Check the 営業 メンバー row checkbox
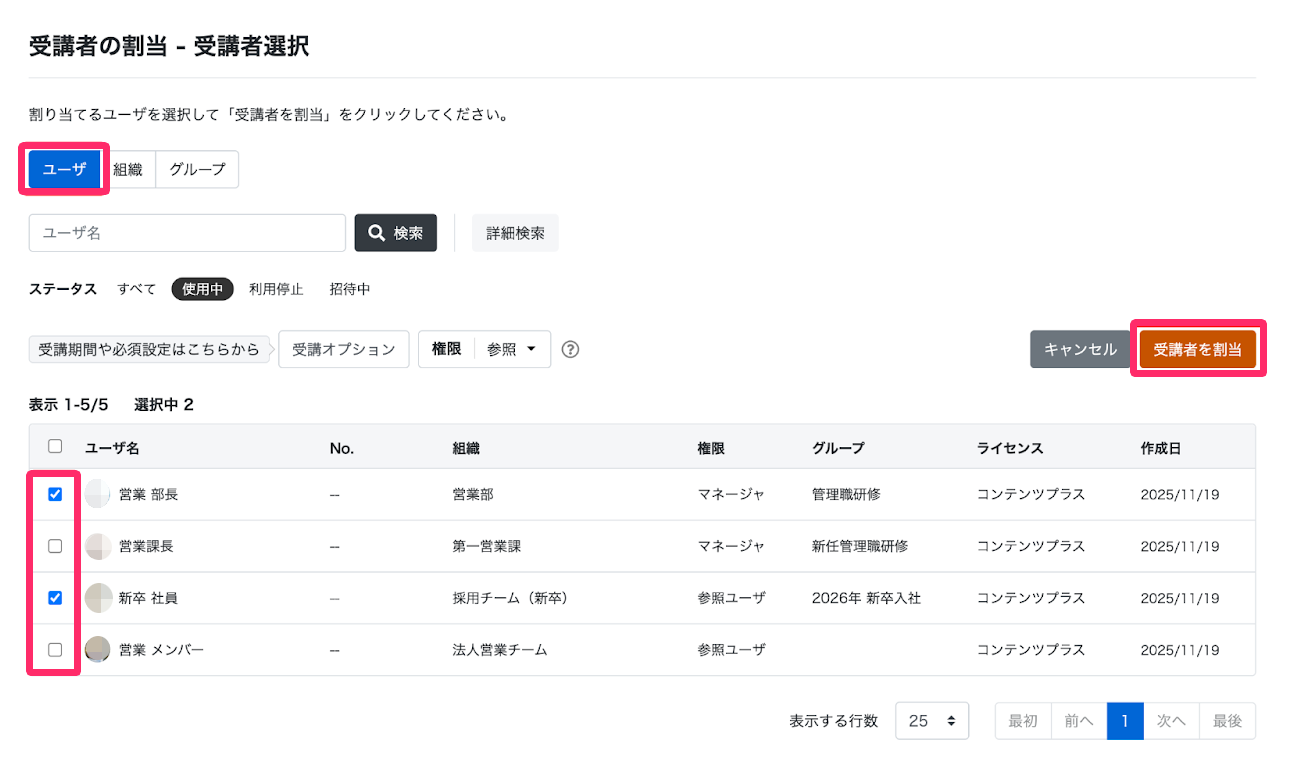This screenshot has width=1290, height=765. point(55,650)
